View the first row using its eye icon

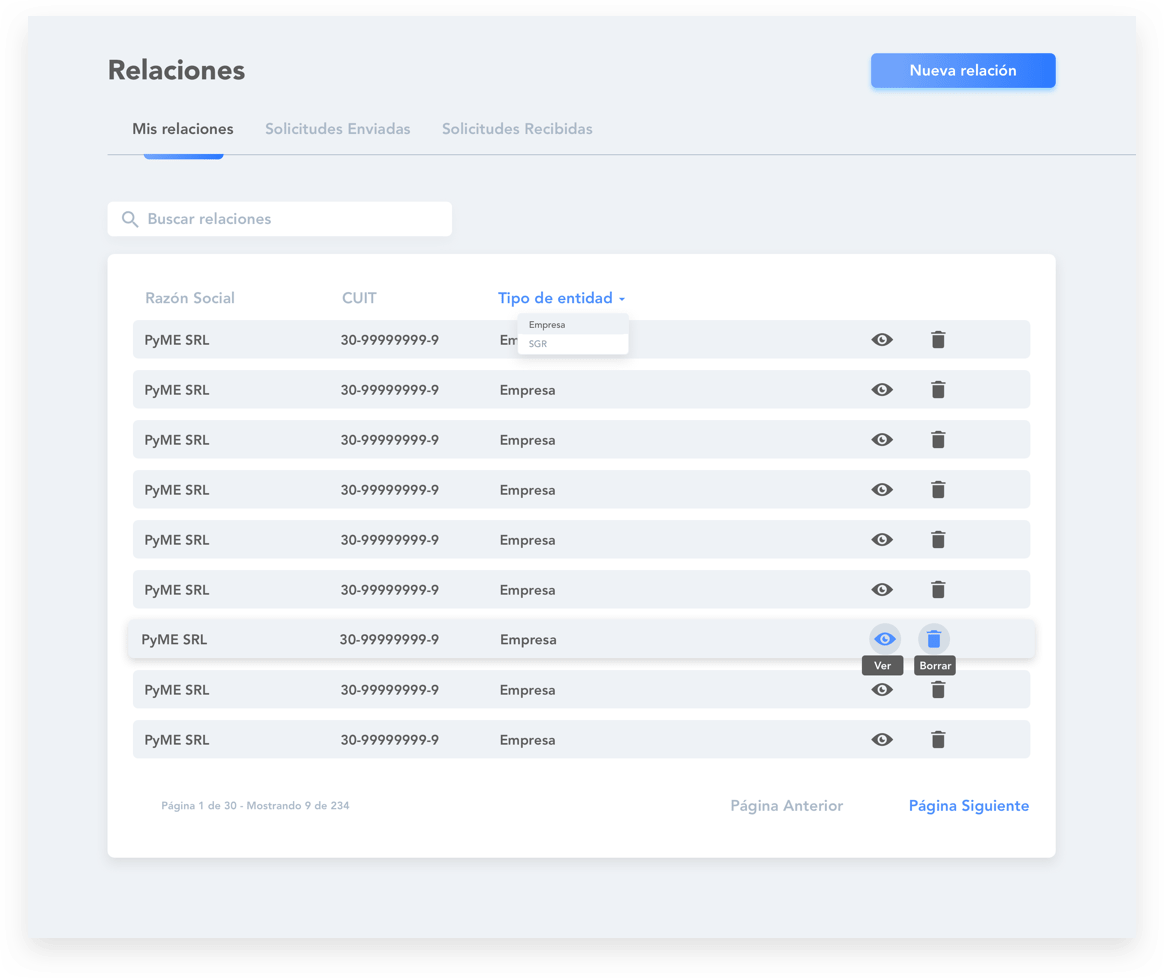pyautogui.click(x=882, y=340)
